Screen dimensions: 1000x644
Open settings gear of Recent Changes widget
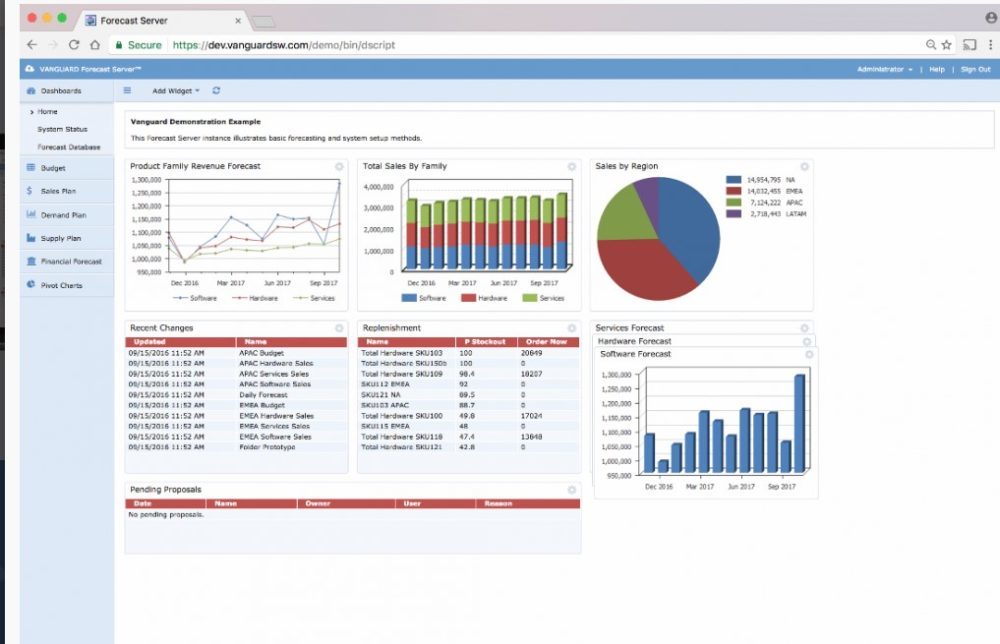pyautogui.click(x=339, y=328)
